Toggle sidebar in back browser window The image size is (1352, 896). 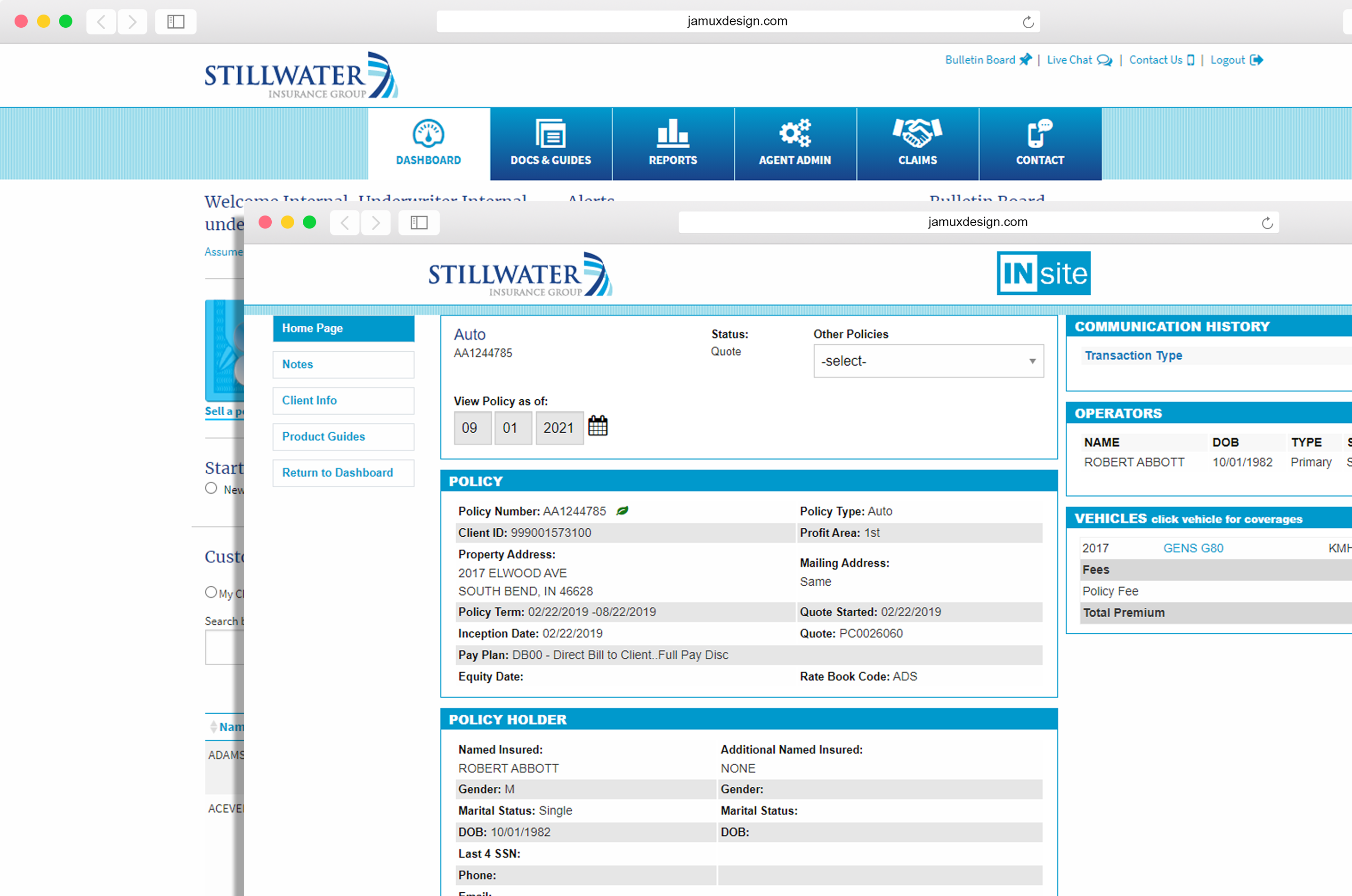[x=176, y=22]
